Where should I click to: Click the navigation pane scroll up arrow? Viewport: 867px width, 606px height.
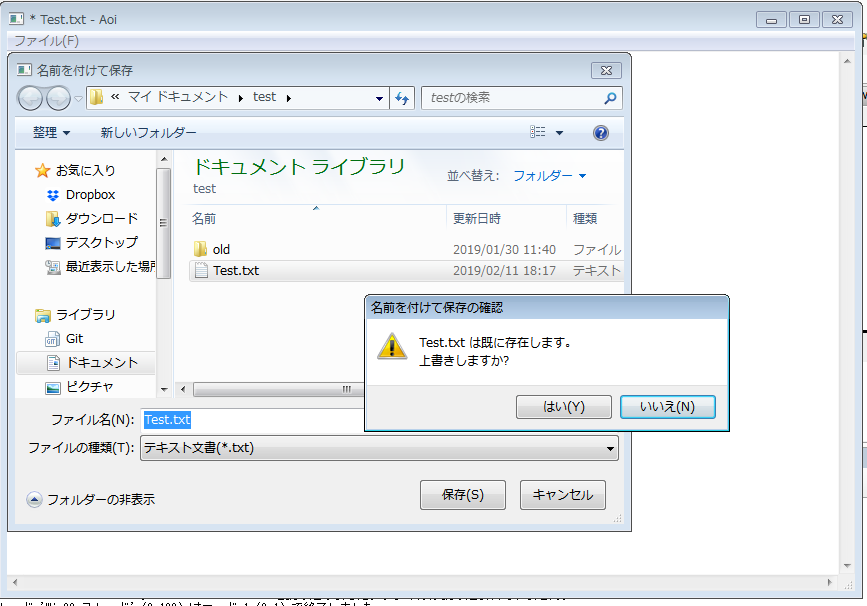(164, 159)
